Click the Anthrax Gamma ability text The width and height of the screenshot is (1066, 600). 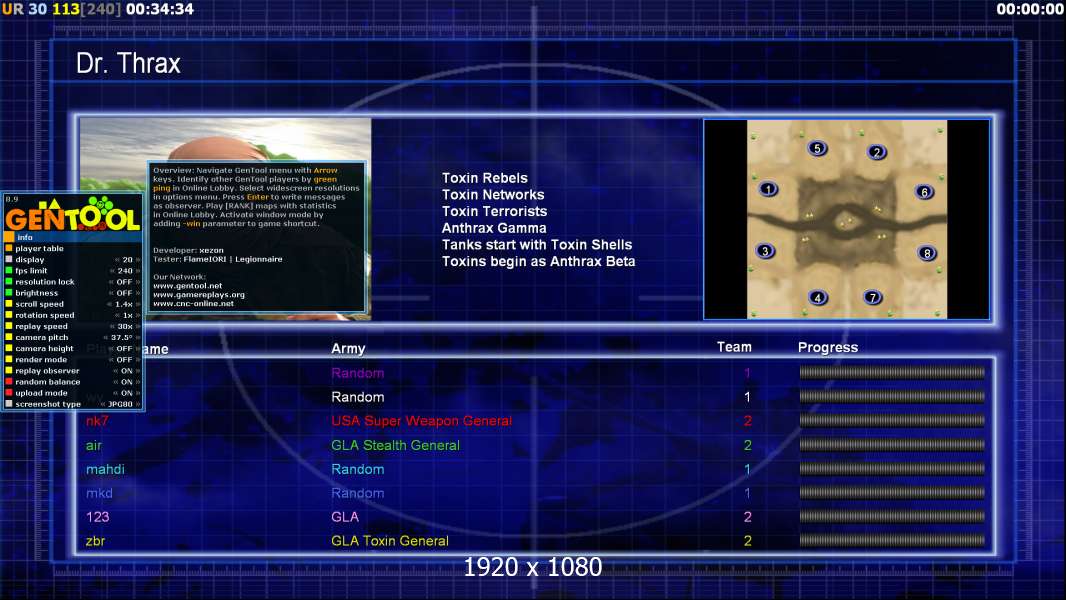494,228
